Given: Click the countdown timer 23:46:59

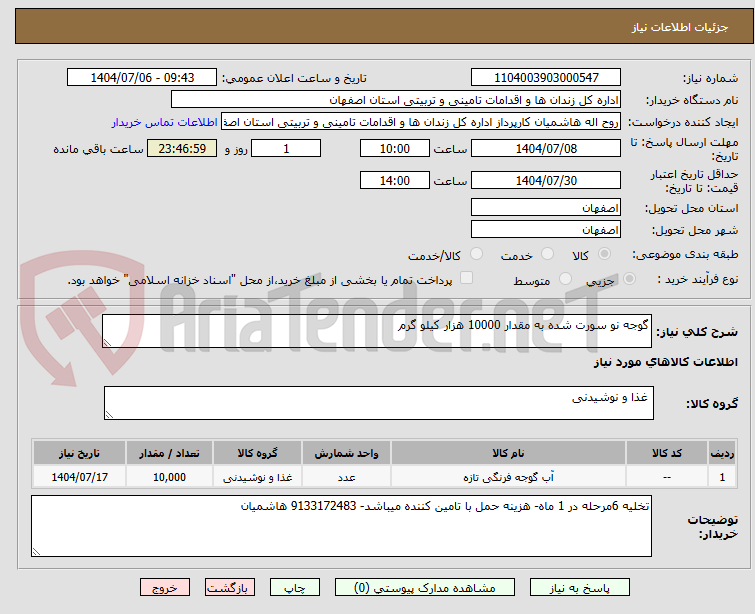Looking at the screenshot, I should pos(182,148).
